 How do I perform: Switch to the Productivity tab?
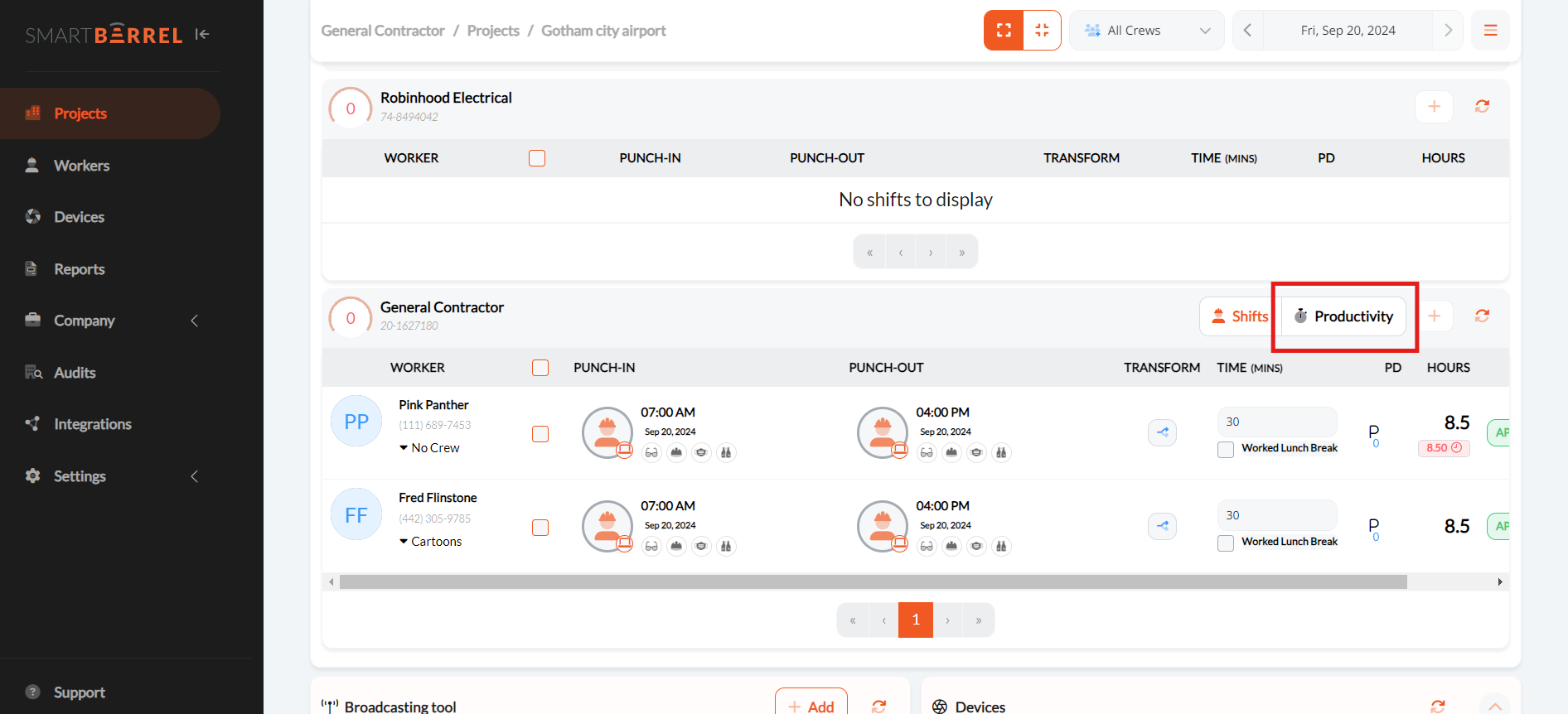[x=1343, y=316]
